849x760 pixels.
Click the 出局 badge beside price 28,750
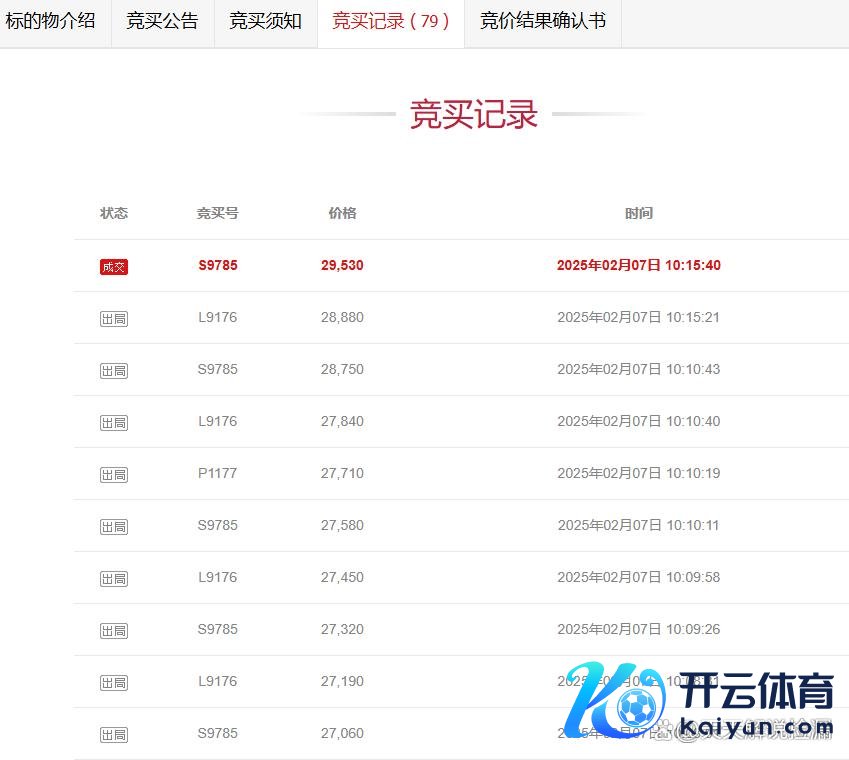[x=114, y=371]
